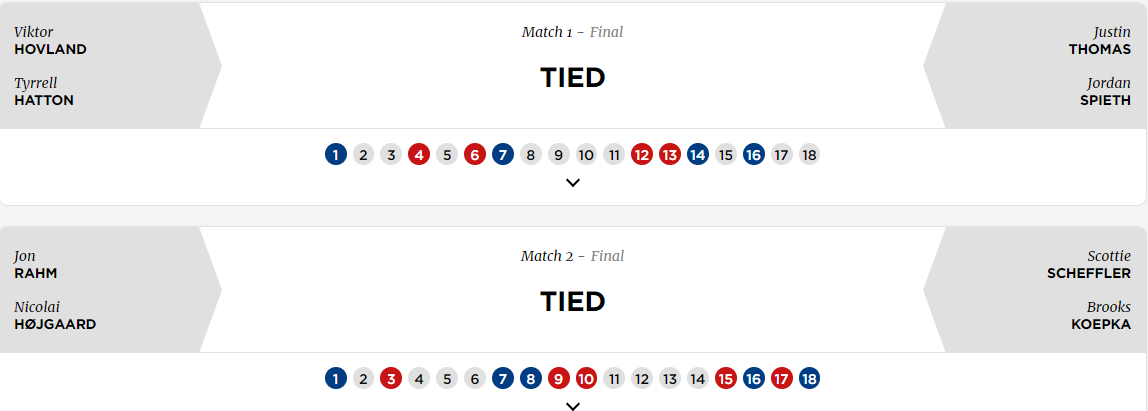Select red hole 12 color marker in Match 1
The width and height of the screenshot is (1148, 411).
click(642, 155)
